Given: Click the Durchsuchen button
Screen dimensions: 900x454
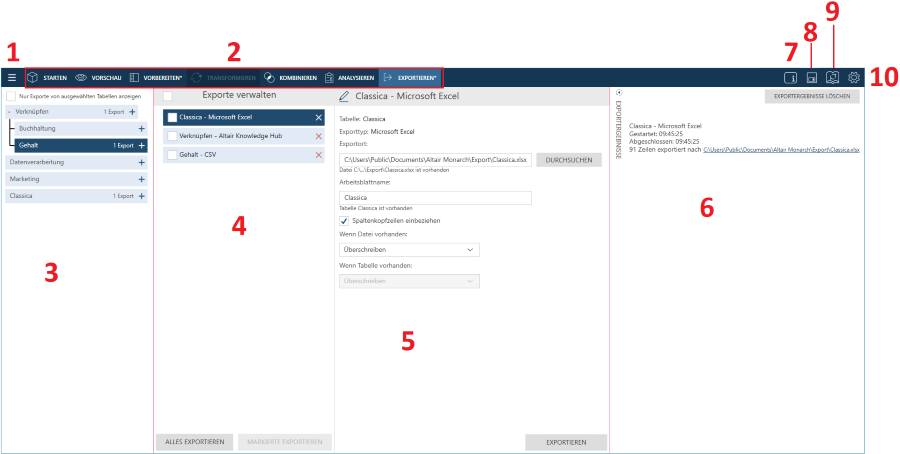Looking at the screenshot, I should point(569,160).
